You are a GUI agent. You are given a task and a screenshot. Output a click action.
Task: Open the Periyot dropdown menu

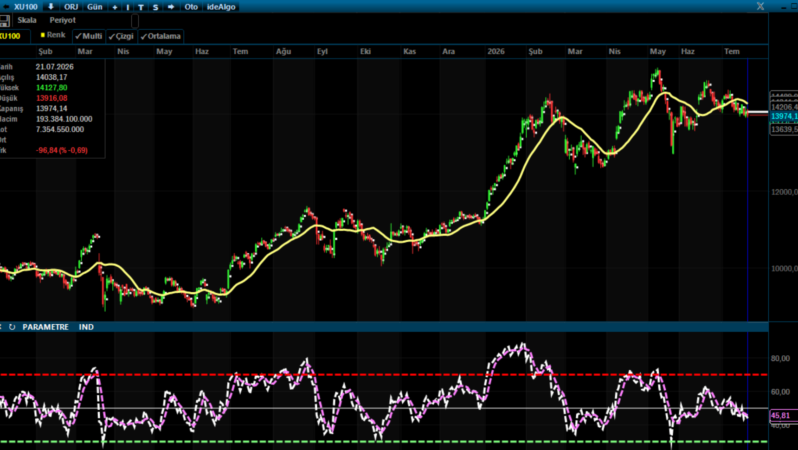[x=63, y=20]
